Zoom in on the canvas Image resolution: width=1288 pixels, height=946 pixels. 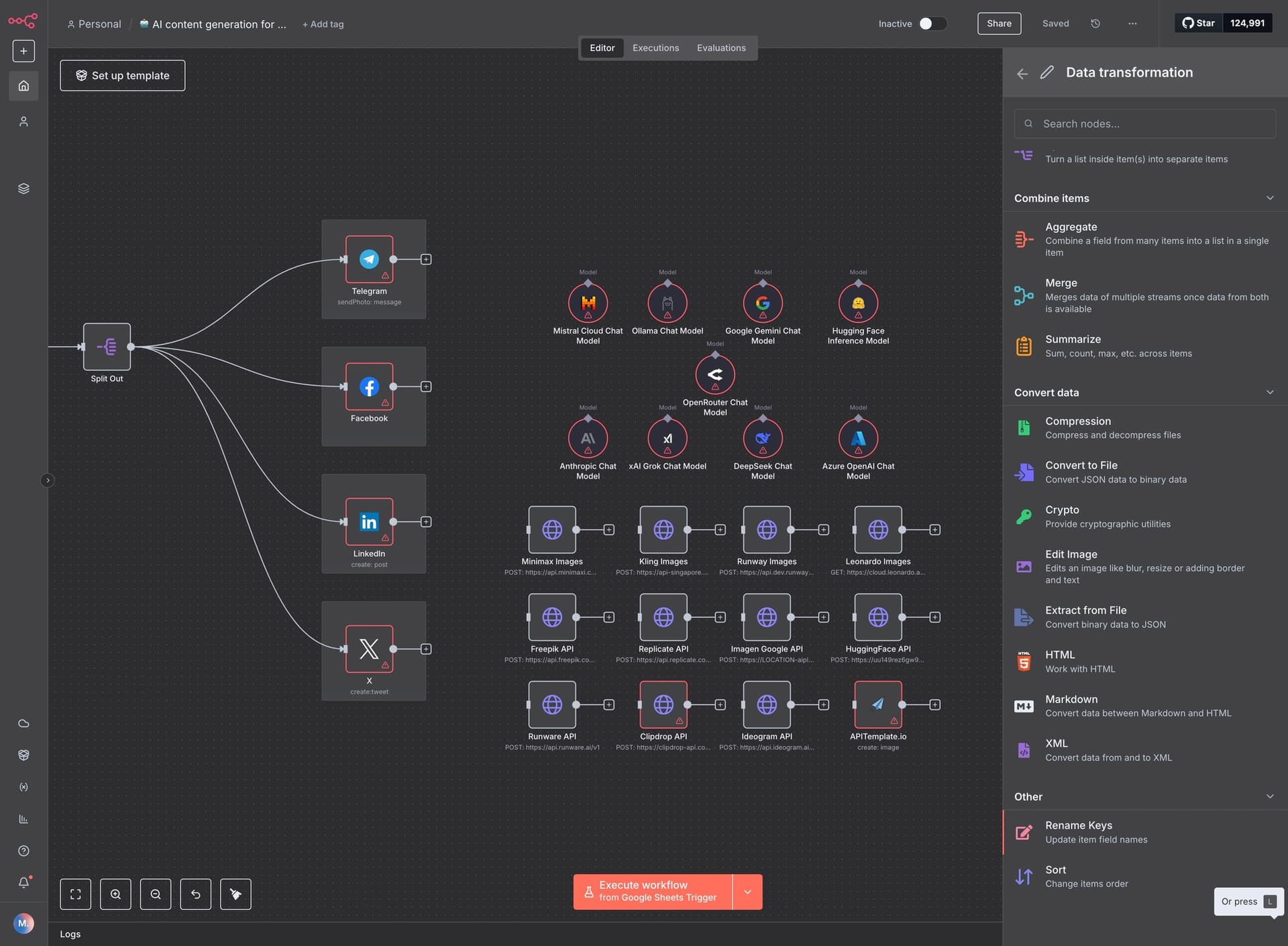pyautogui.click(x=115, y=894)
